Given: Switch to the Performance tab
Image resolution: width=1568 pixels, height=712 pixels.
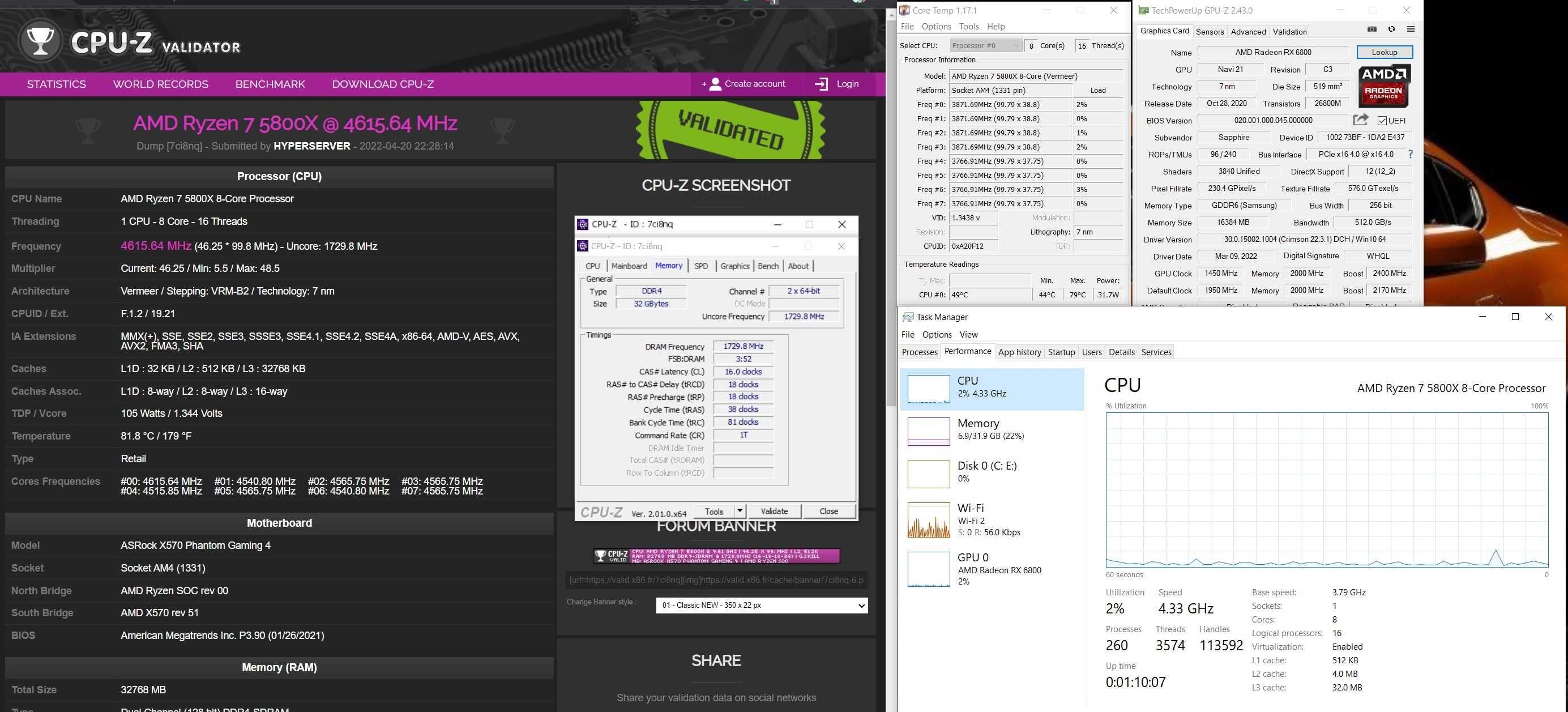Looking at the screenshot, I should [x=967, y=351].
